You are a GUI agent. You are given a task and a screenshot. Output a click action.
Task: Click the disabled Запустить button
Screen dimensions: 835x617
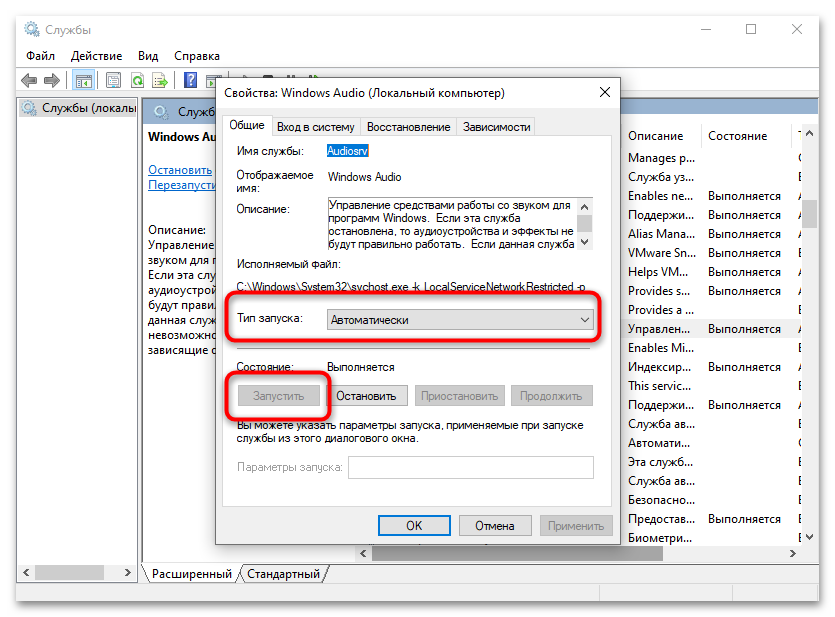pyautogui.click(x=279, y=396)
